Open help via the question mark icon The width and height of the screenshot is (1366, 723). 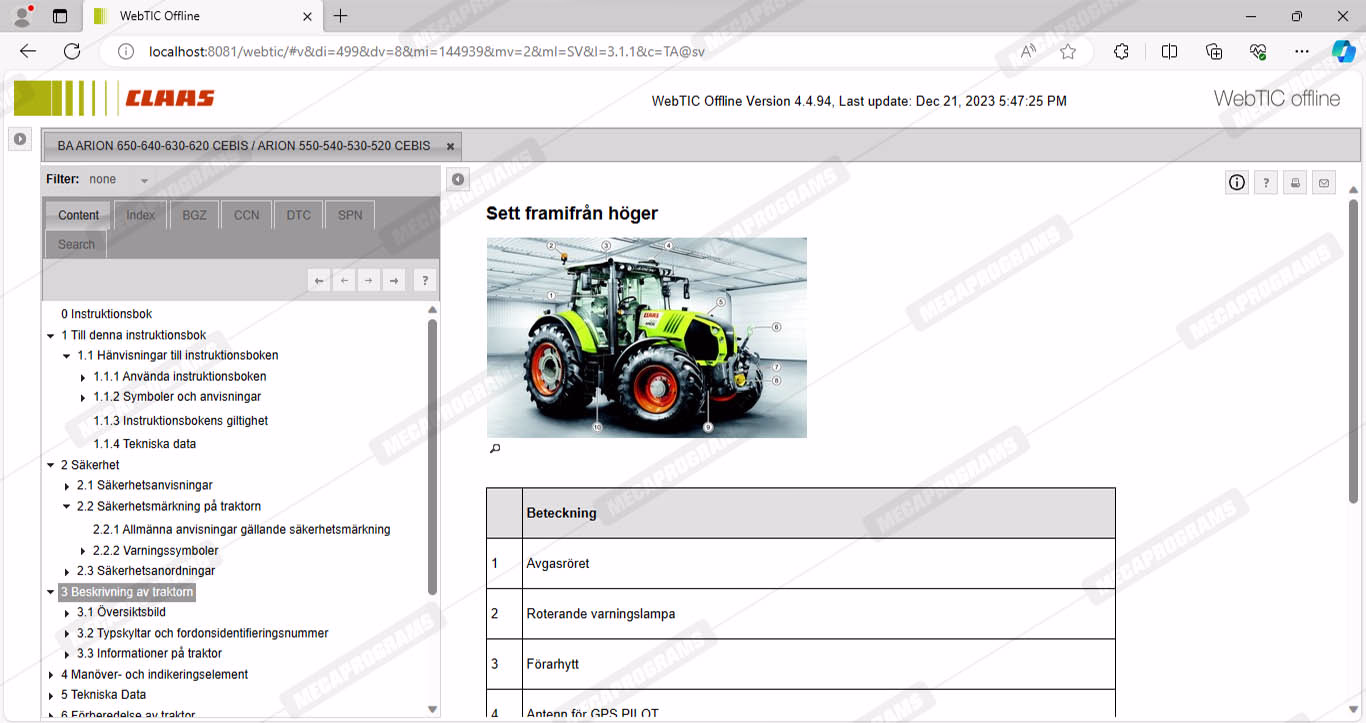pyautogui.click(x=1266, y=182)
